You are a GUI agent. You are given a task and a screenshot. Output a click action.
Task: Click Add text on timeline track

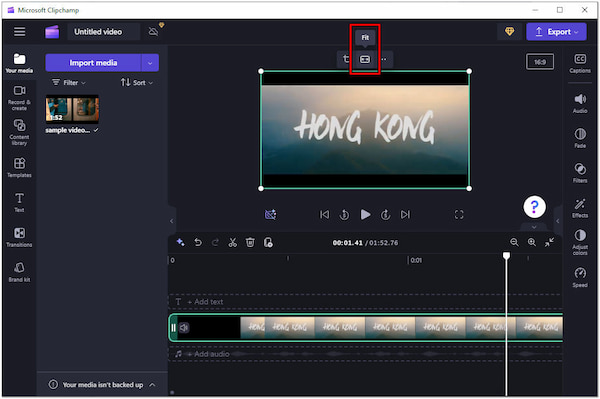pyautogui.click(x=205, y=302)
